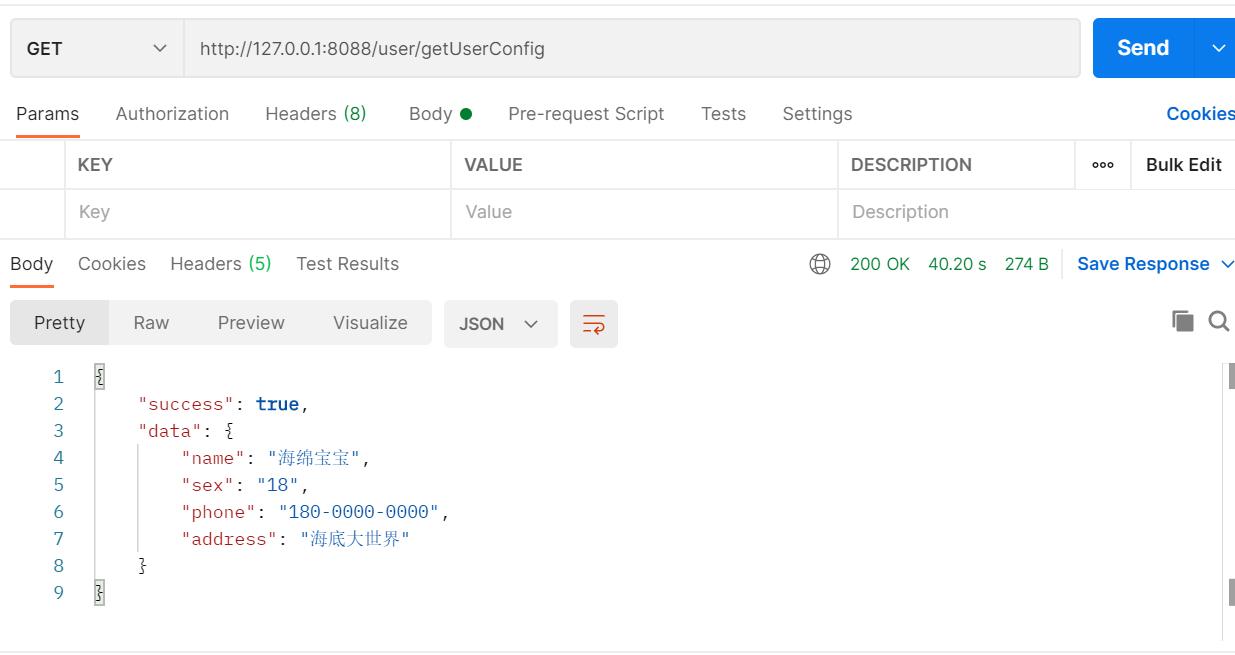Open the response language dropdown showing JSON
This screenshot has height=655, width=1235.
pos(500,323)
